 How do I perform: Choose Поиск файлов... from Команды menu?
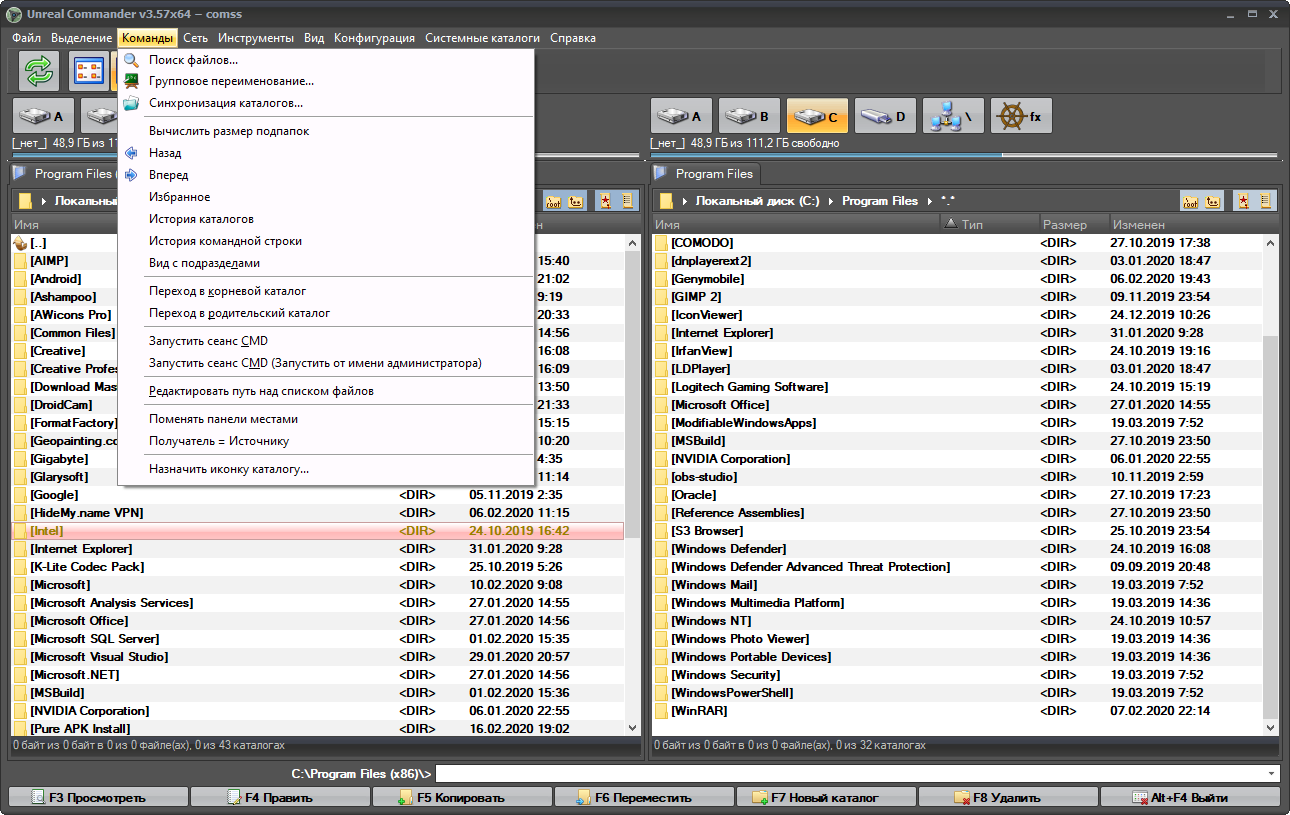pos(326,60)
